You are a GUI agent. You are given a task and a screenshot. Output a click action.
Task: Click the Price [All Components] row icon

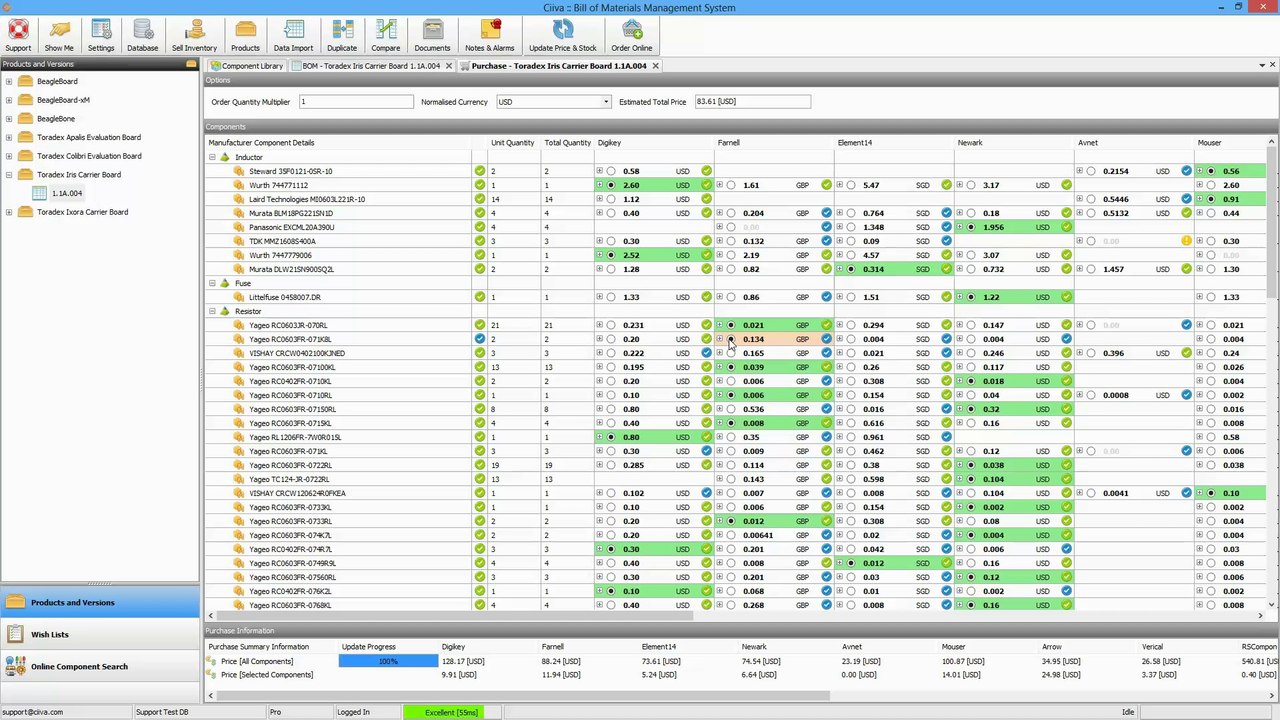pyautogui.click(x=212, y=661)
